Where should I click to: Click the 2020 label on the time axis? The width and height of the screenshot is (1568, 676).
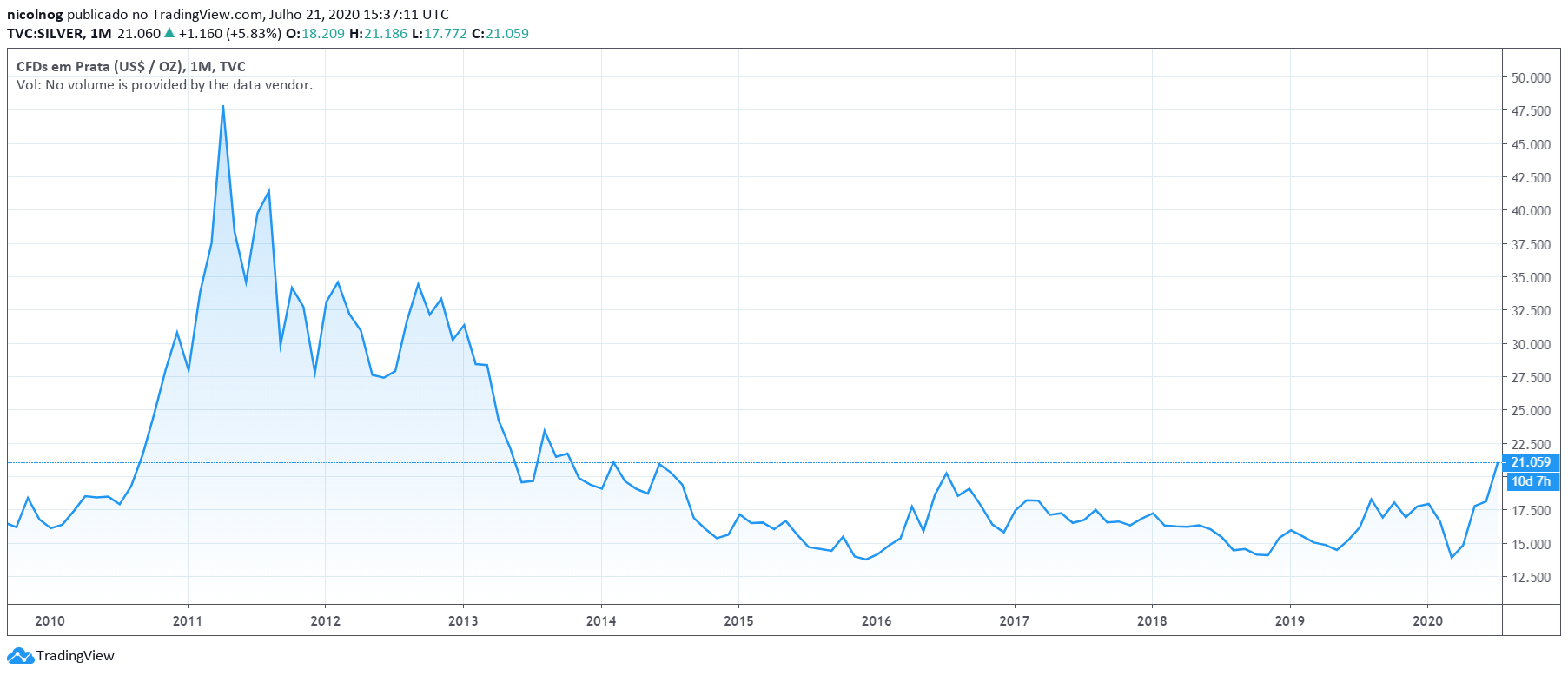[1428, 620]
